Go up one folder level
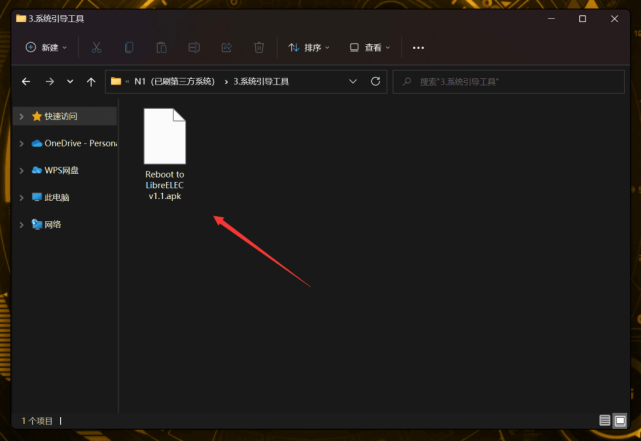Viewport: 641px width, 441px height. point(91,81)
